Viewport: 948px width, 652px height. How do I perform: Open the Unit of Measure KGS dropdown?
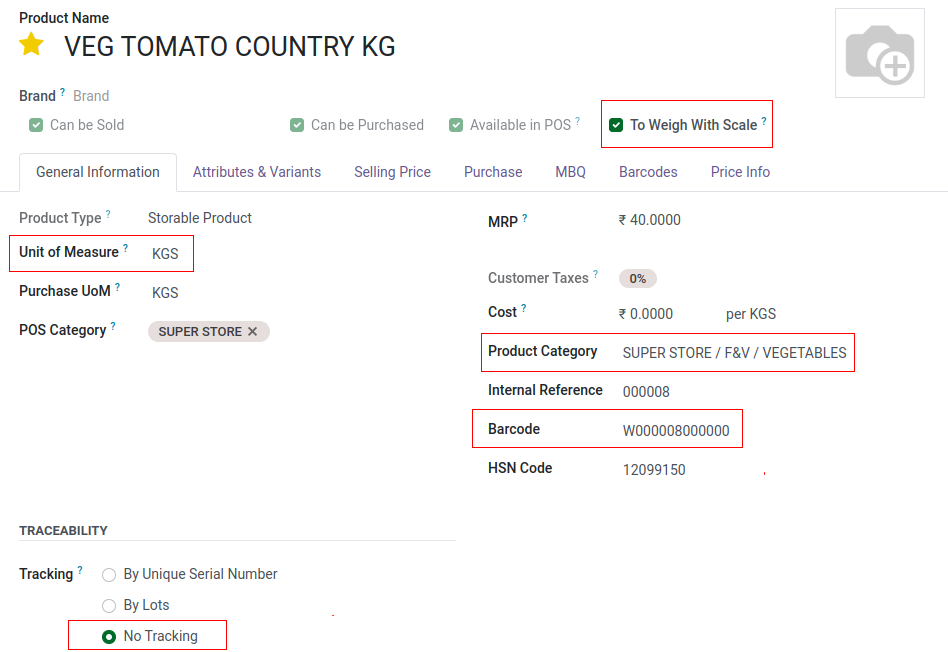click(x=165, y=254)
